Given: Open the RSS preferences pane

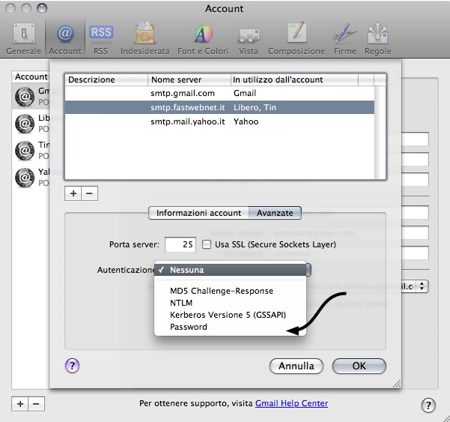Looking at the screenshot, I should pyautogui.click(x=101, y=39).
